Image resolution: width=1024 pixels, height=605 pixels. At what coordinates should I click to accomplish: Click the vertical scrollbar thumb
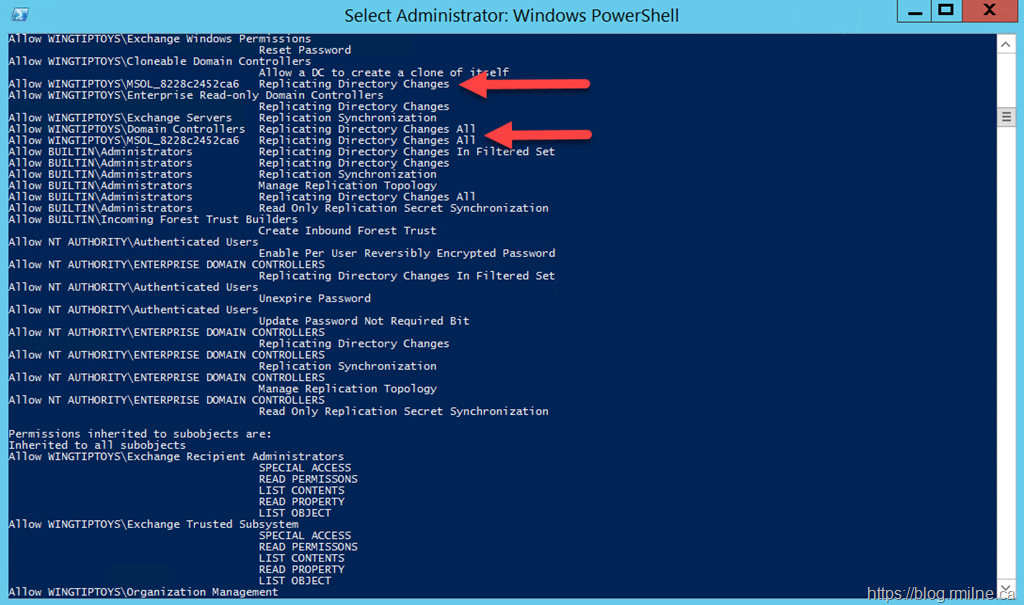point(1007,117)
